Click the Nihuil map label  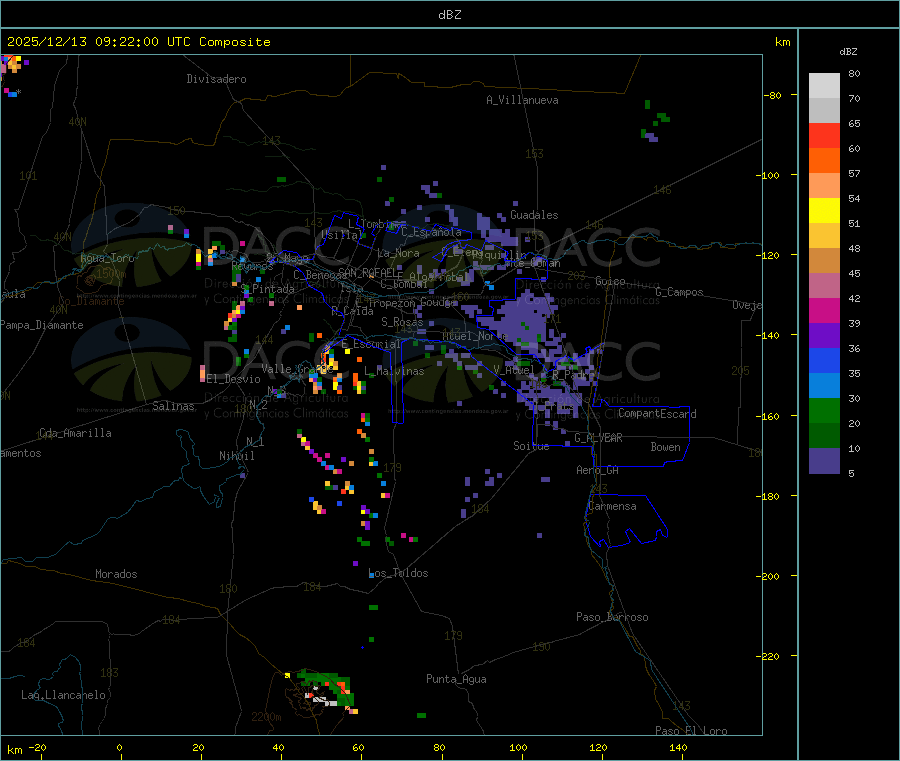pyautogui.click(x=237, y=456)
